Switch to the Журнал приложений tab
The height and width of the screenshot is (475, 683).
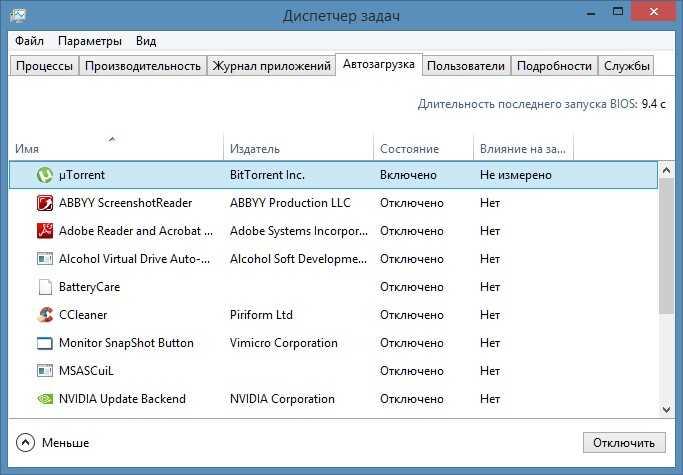pyautogui.click(x=271, y=66)
